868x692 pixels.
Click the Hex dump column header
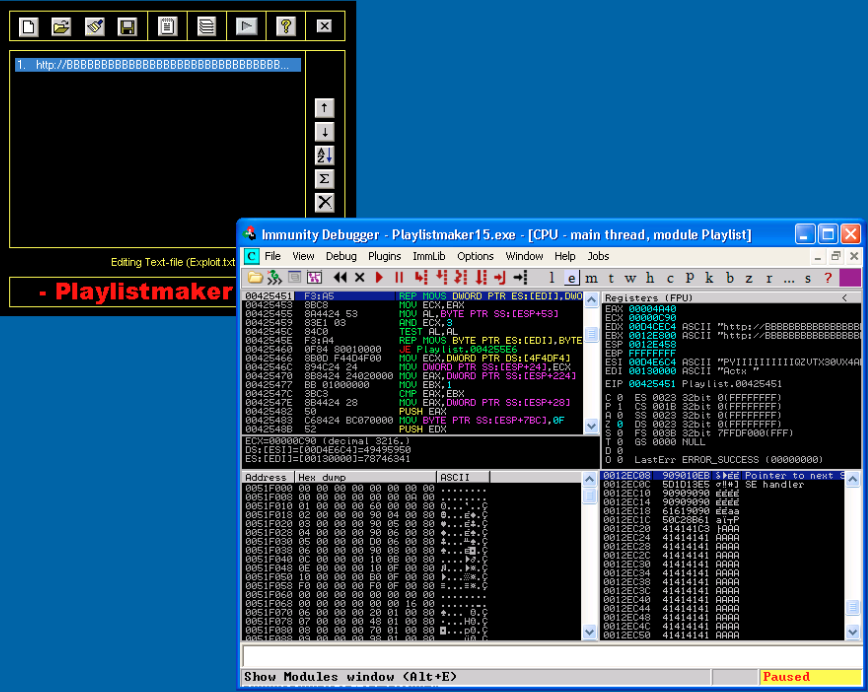[x=365, y=477]
